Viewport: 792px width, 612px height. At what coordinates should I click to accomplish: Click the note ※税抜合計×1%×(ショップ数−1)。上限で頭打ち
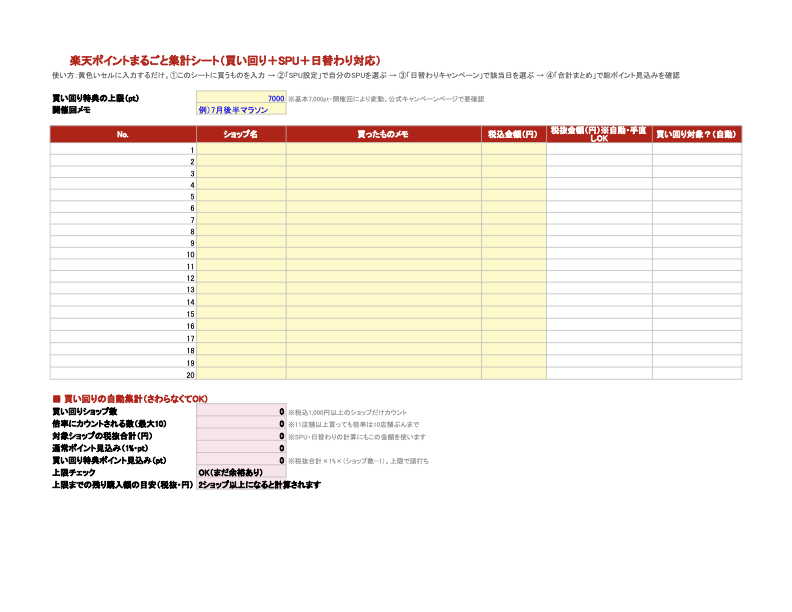(x=359, y=461)
